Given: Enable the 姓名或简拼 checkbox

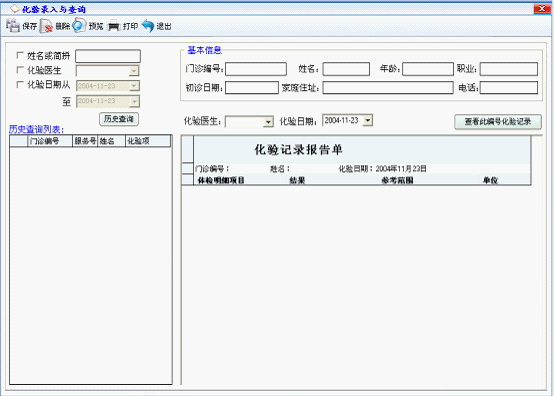Looking at the screenshot, I should pyautogui.click(x=20, y=55).
